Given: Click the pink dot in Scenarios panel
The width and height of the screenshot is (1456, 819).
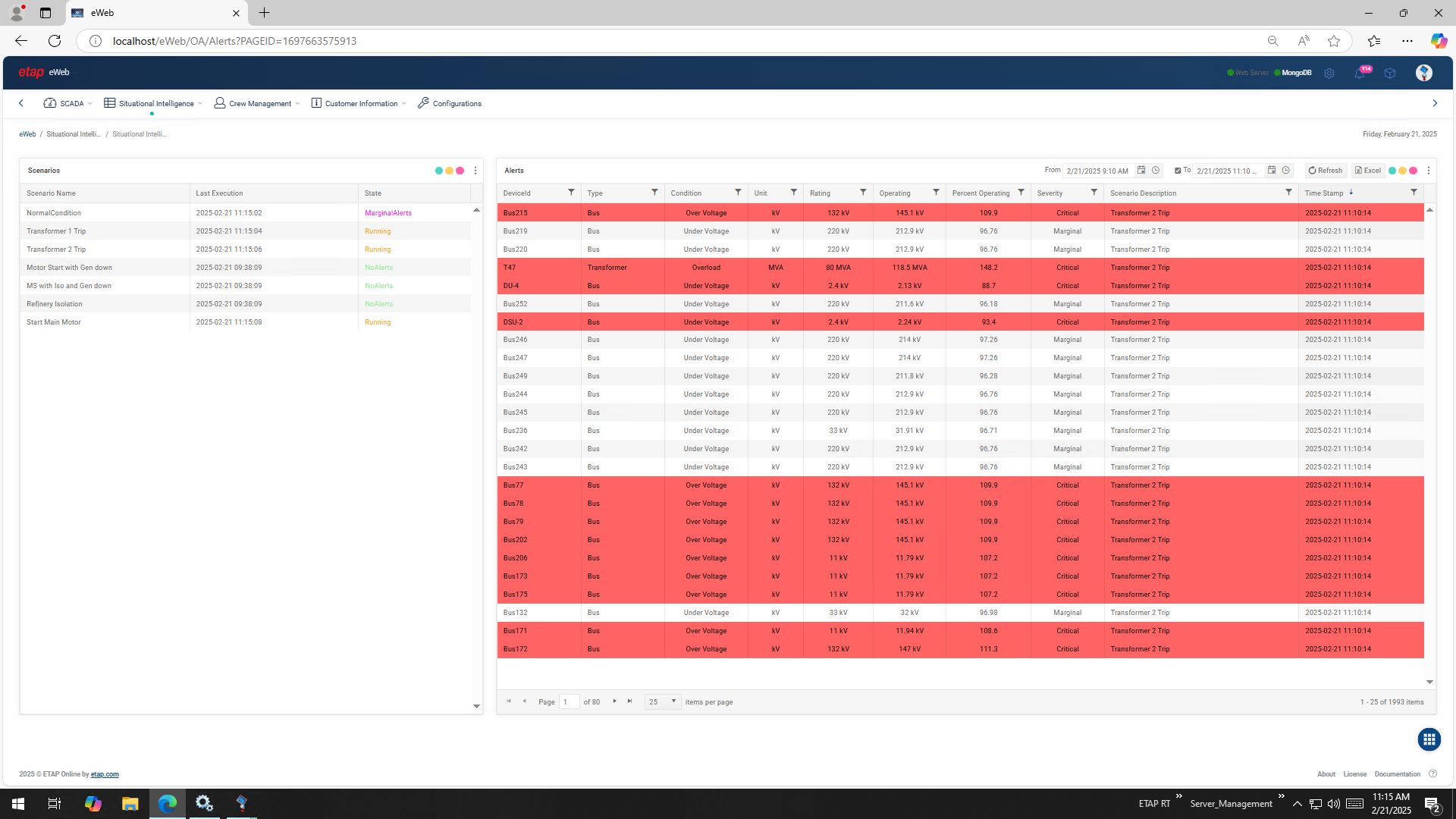Looking at the screenshot, I should [460, 171].
